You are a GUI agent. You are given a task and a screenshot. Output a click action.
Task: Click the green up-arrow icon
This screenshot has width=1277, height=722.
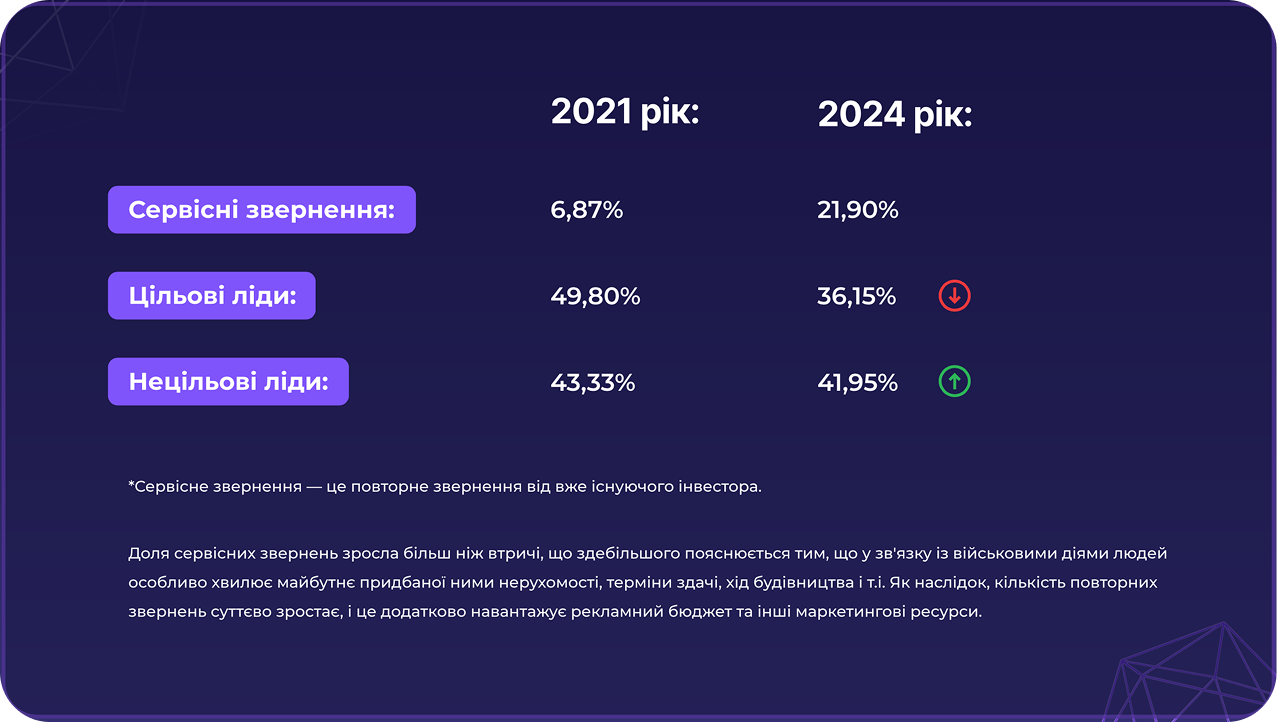click(x=955, y=382)
